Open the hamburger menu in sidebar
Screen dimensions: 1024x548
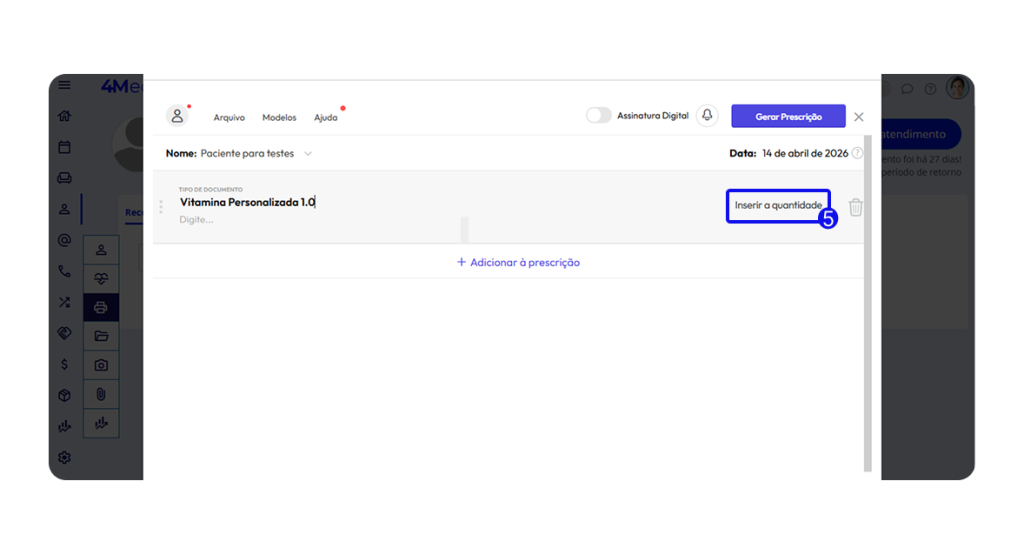coord(65,86)
